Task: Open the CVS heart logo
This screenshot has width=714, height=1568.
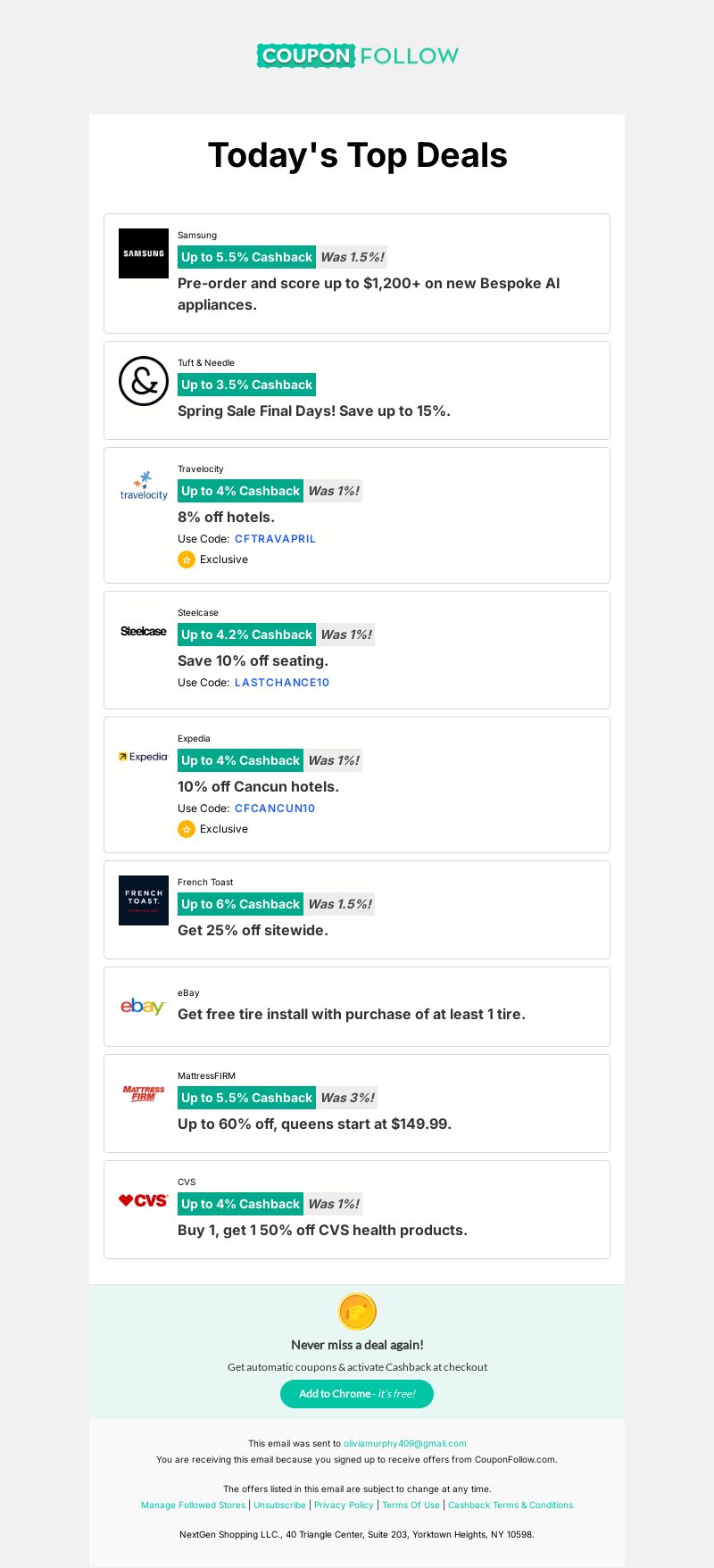Action: [x=144, y=1200]
